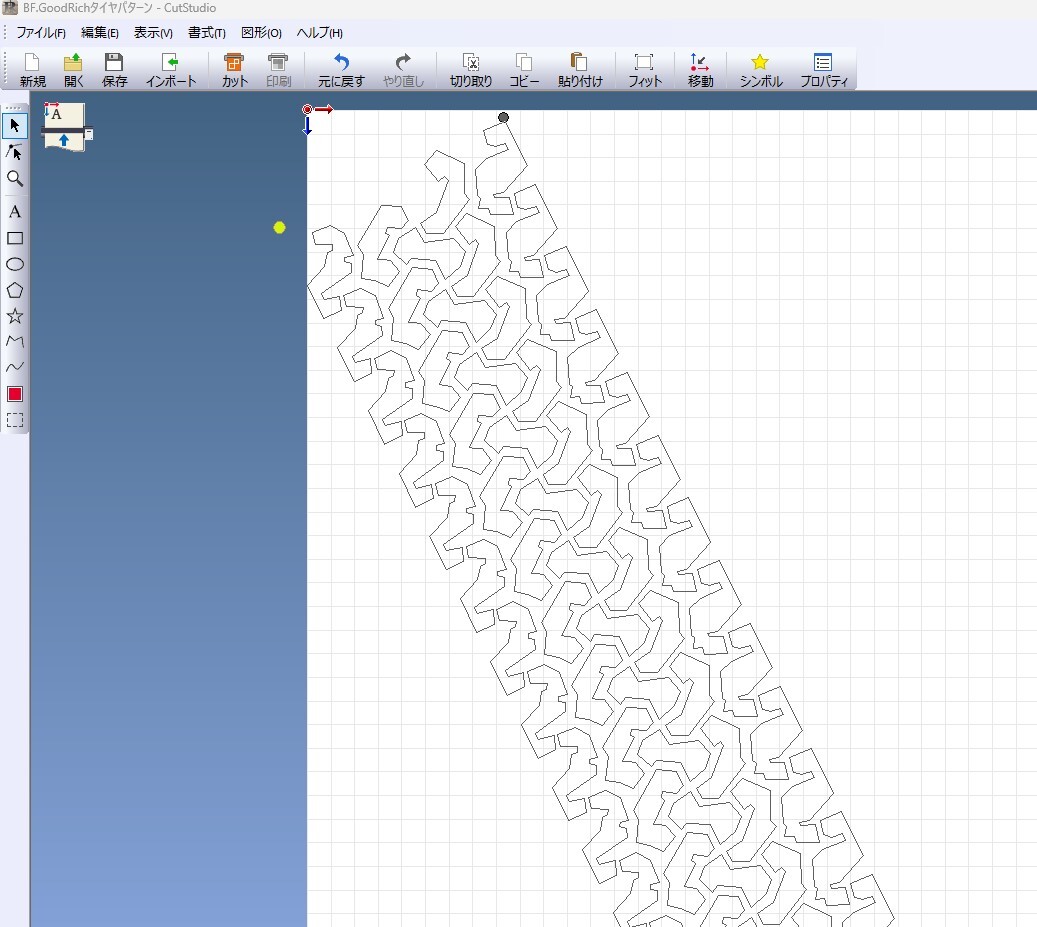Viewport: 1037px width, 927px height.
Task: Select the arrow selection tool
Action: point(15,126)
